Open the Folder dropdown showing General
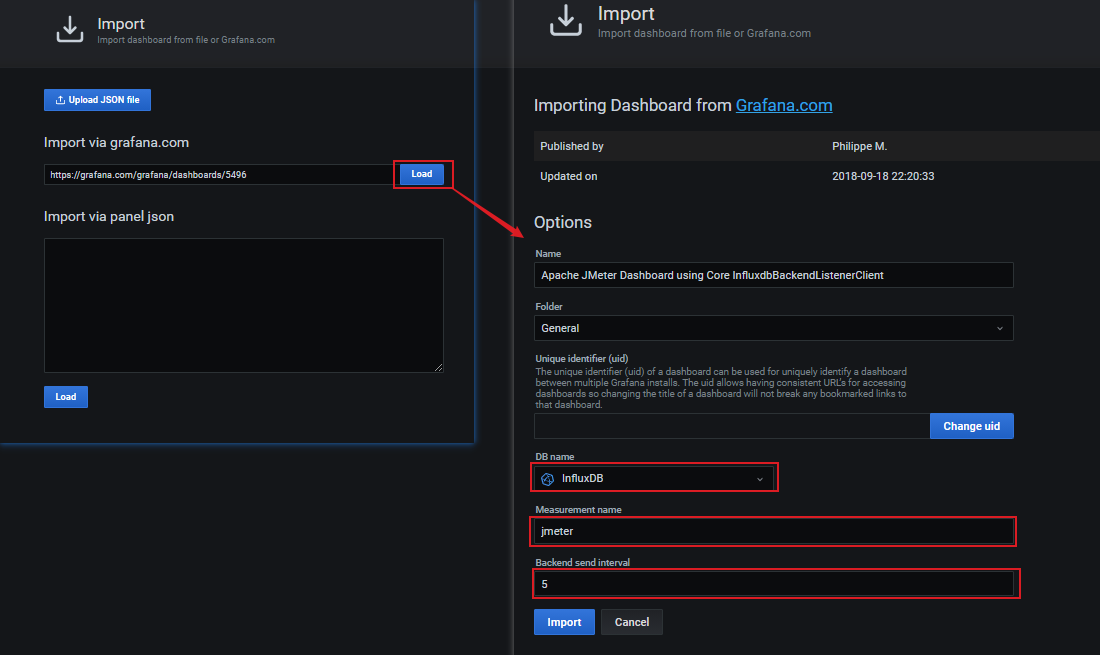Image resolution: width=1100 pixels, height=655 pixels. [x=773, y=328]
